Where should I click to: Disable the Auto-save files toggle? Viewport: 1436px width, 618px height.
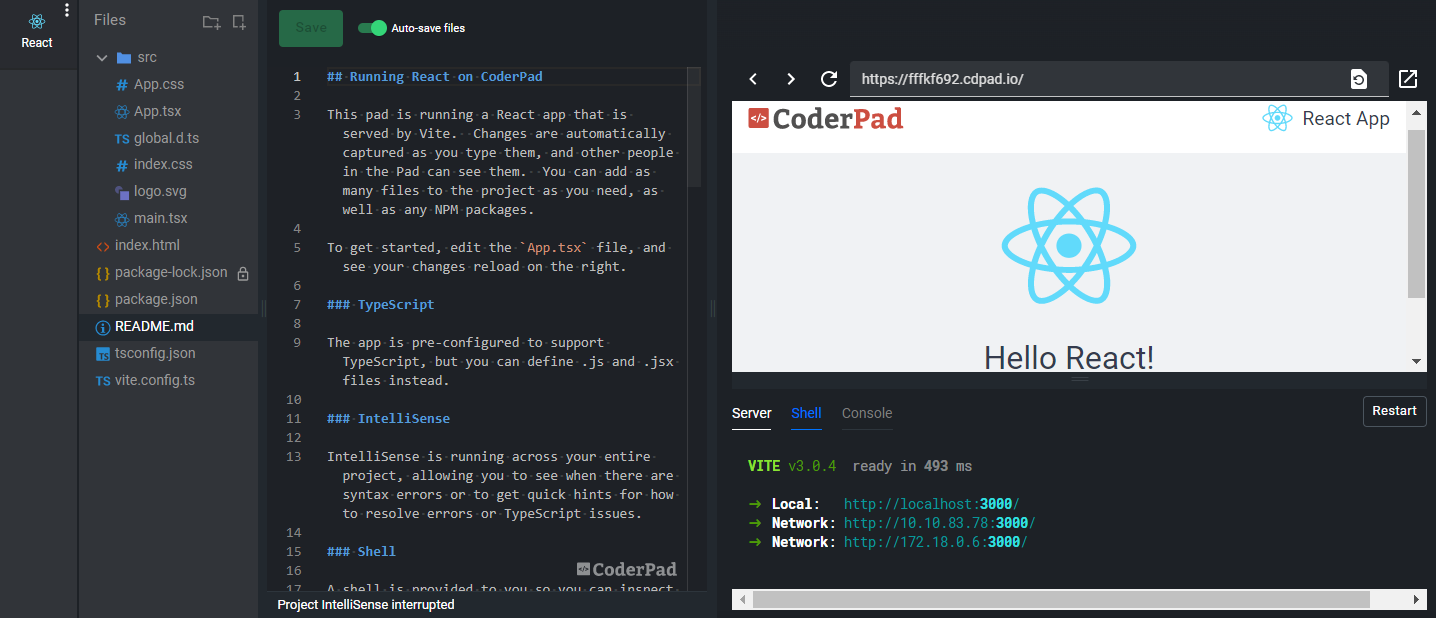371,28
